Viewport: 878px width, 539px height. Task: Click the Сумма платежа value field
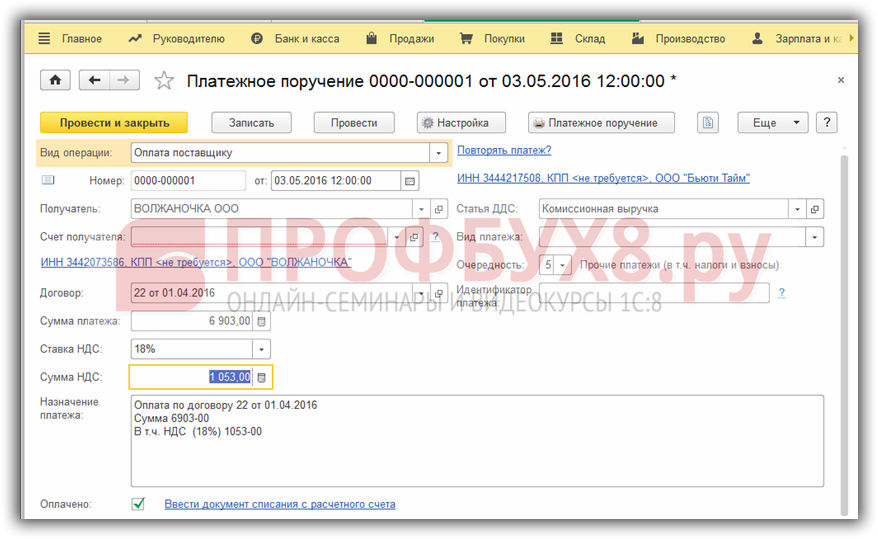[192, 321]
